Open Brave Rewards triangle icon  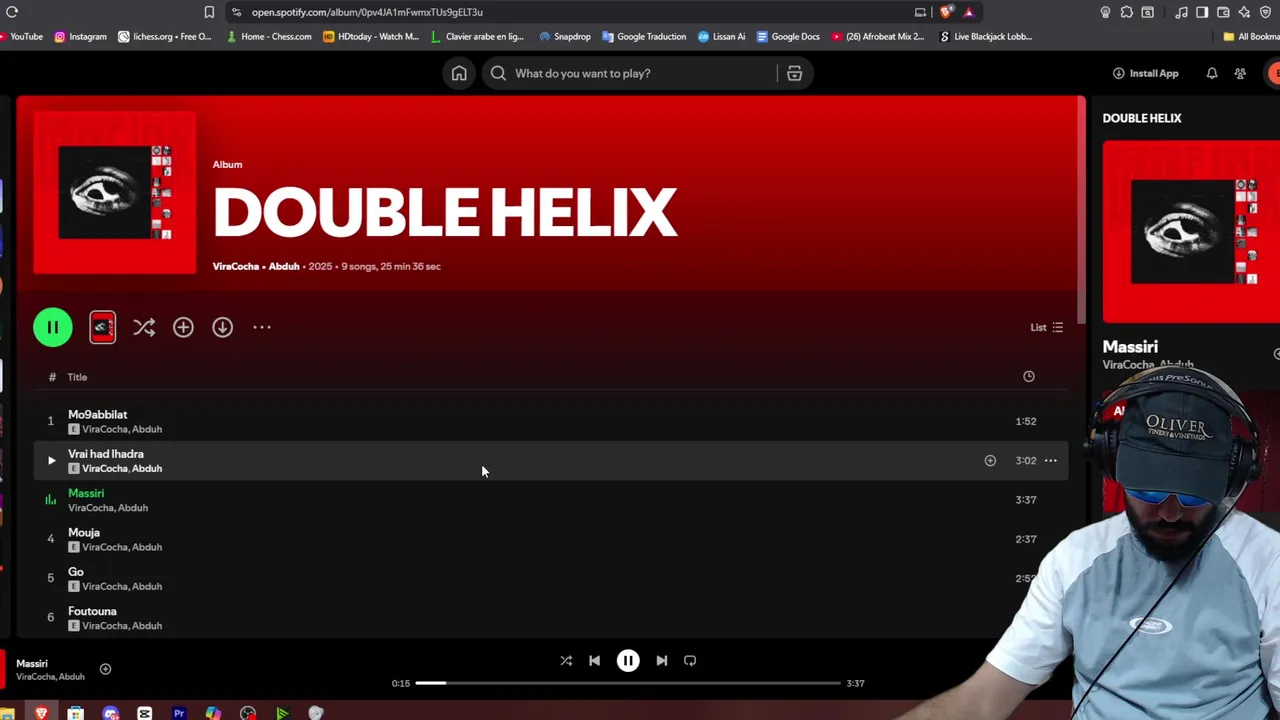pos(968,12)
